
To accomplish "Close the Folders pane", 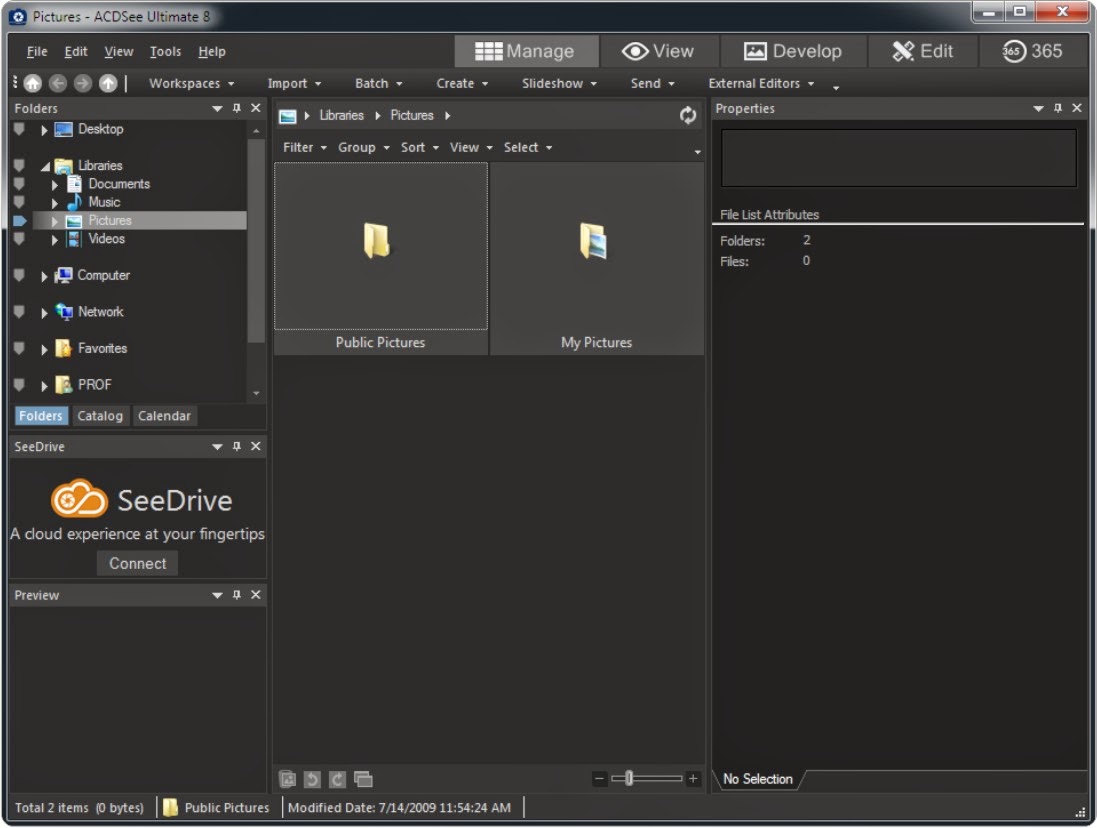I will click(256, 108).
